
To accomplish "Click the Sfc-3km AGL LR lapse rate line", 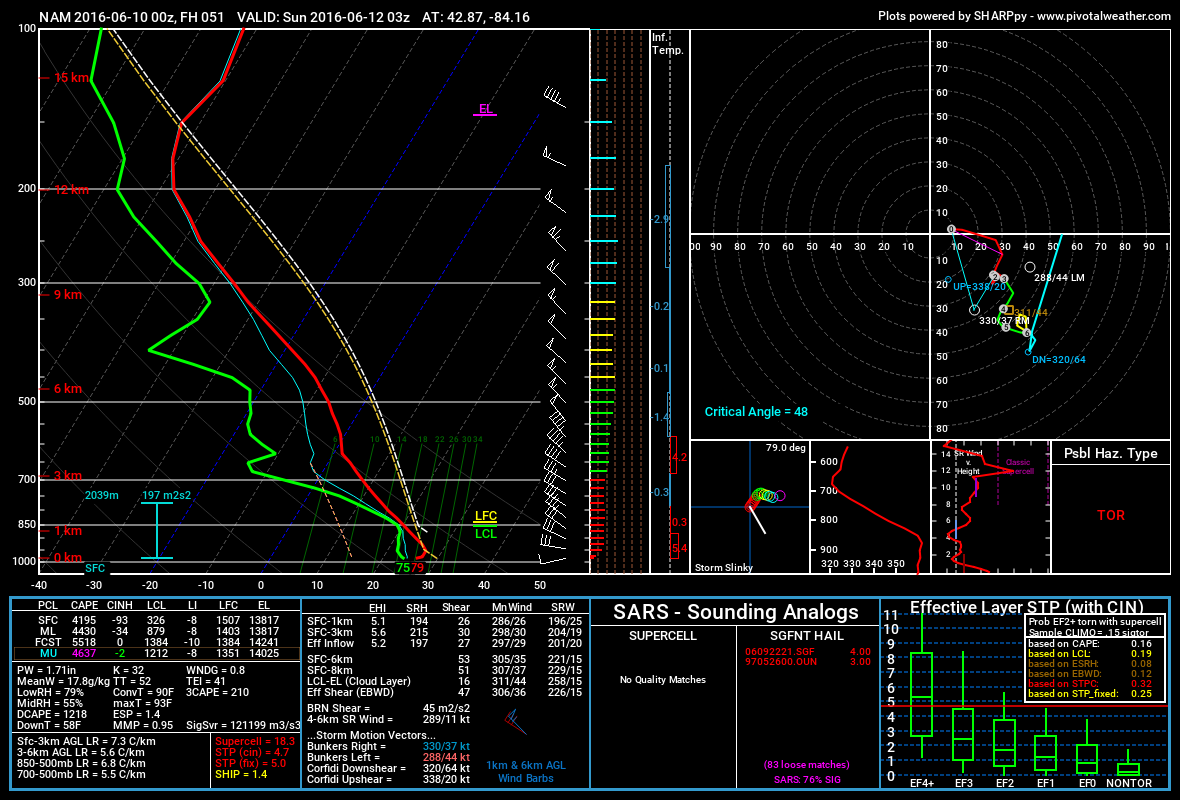I will 87,741.
